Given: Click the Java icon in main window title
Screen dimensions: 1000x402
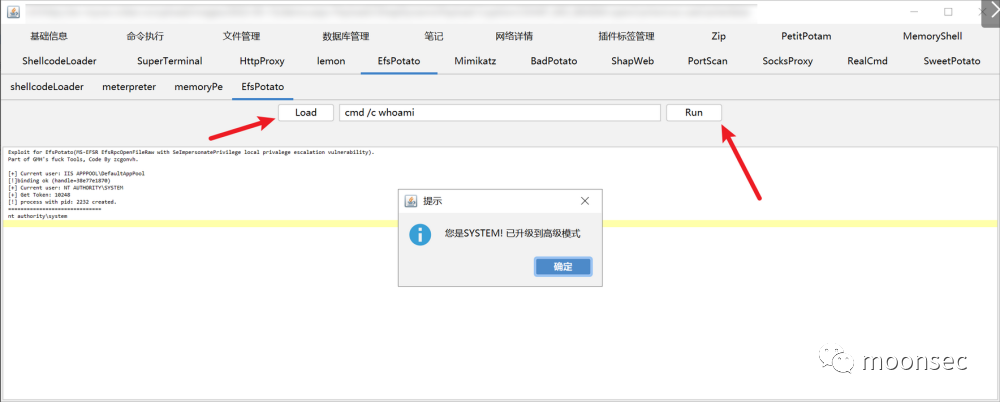Looking at the screenshot, I should coord(13,11).
